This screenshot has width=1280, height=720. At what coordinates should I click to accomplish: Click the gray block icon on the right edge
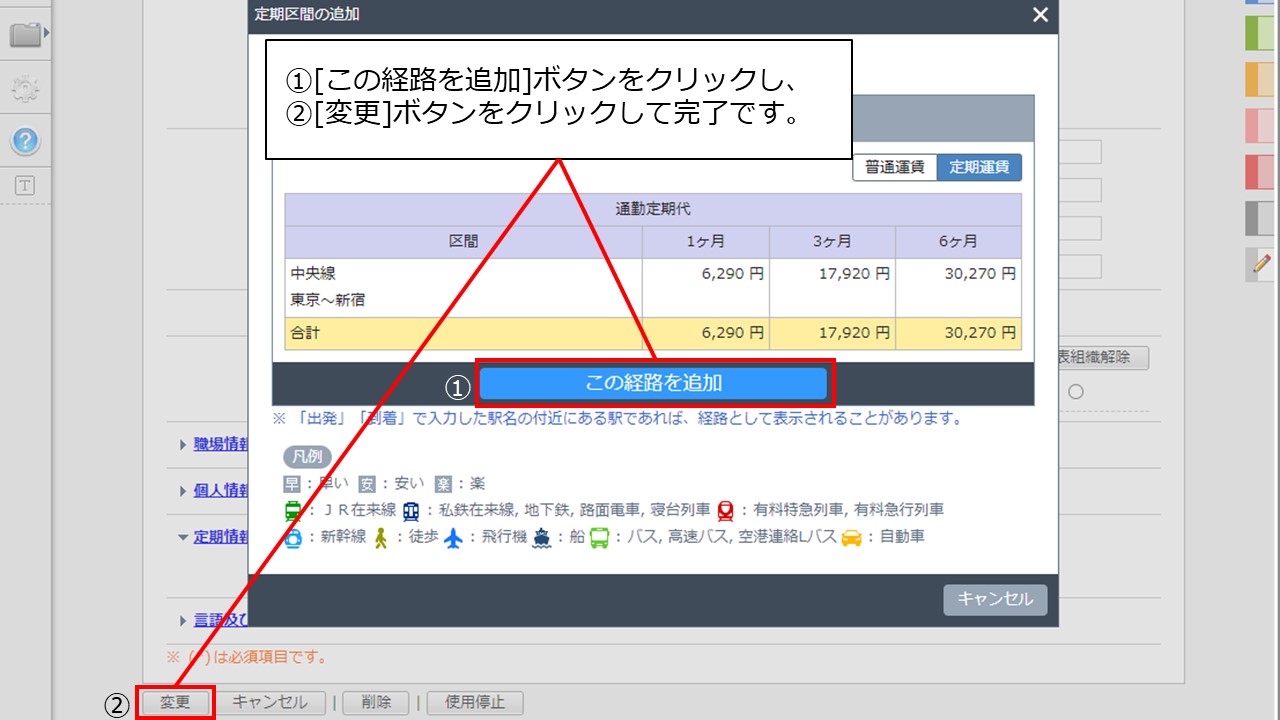tap(1258, 217)
